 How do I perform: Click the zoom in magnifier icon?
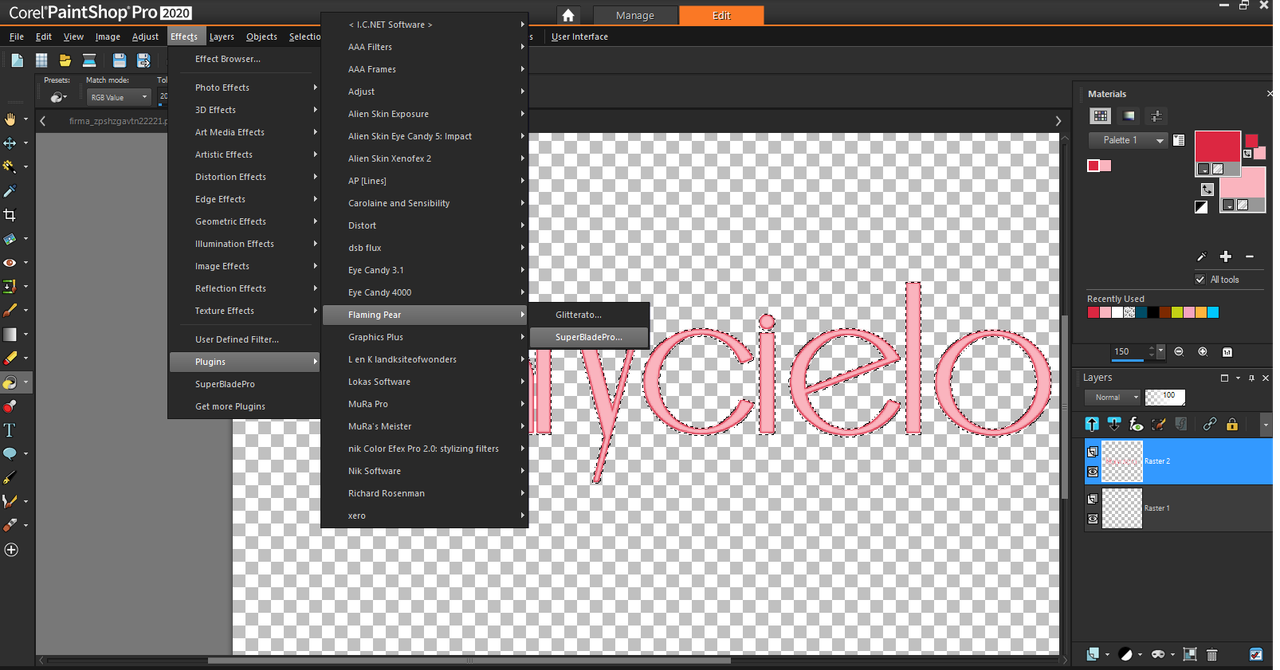click(1203, 352)
